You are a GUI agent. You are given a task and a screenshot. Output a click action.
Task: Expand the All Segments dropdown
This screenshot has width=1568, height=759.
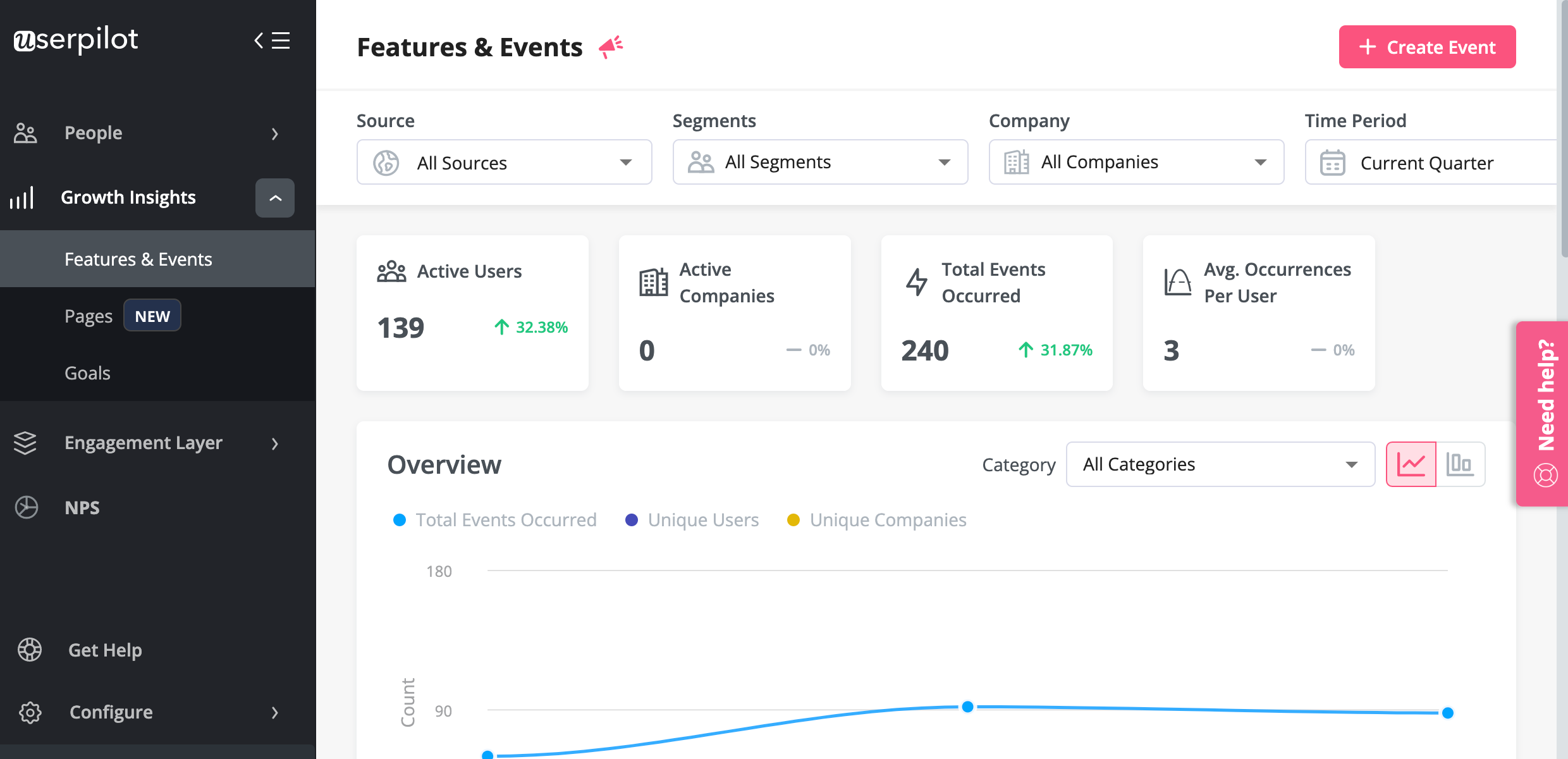(x=815, y=162)
